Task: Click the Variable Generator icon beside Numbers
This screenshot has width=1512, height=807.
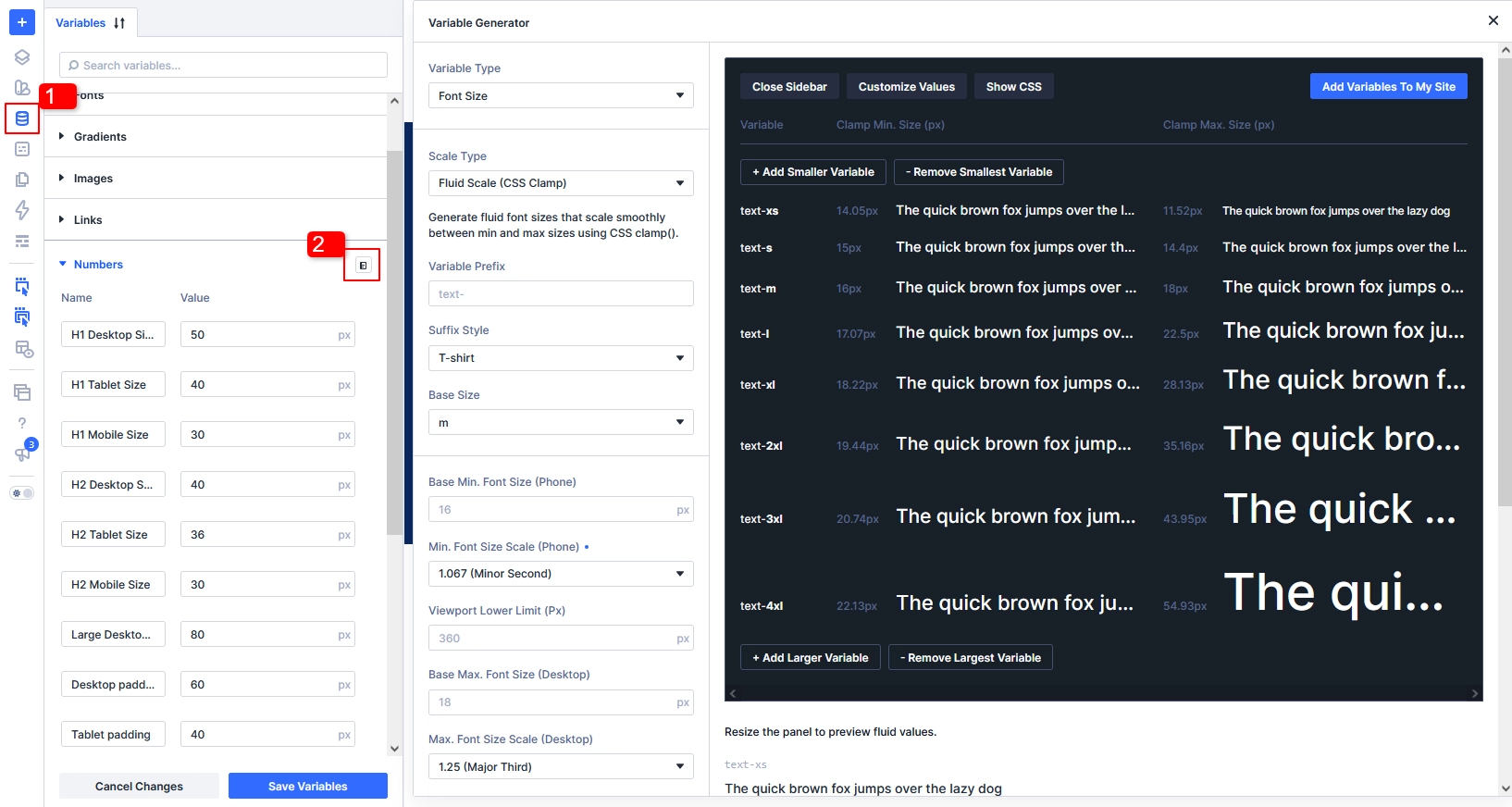Action: 363,266
